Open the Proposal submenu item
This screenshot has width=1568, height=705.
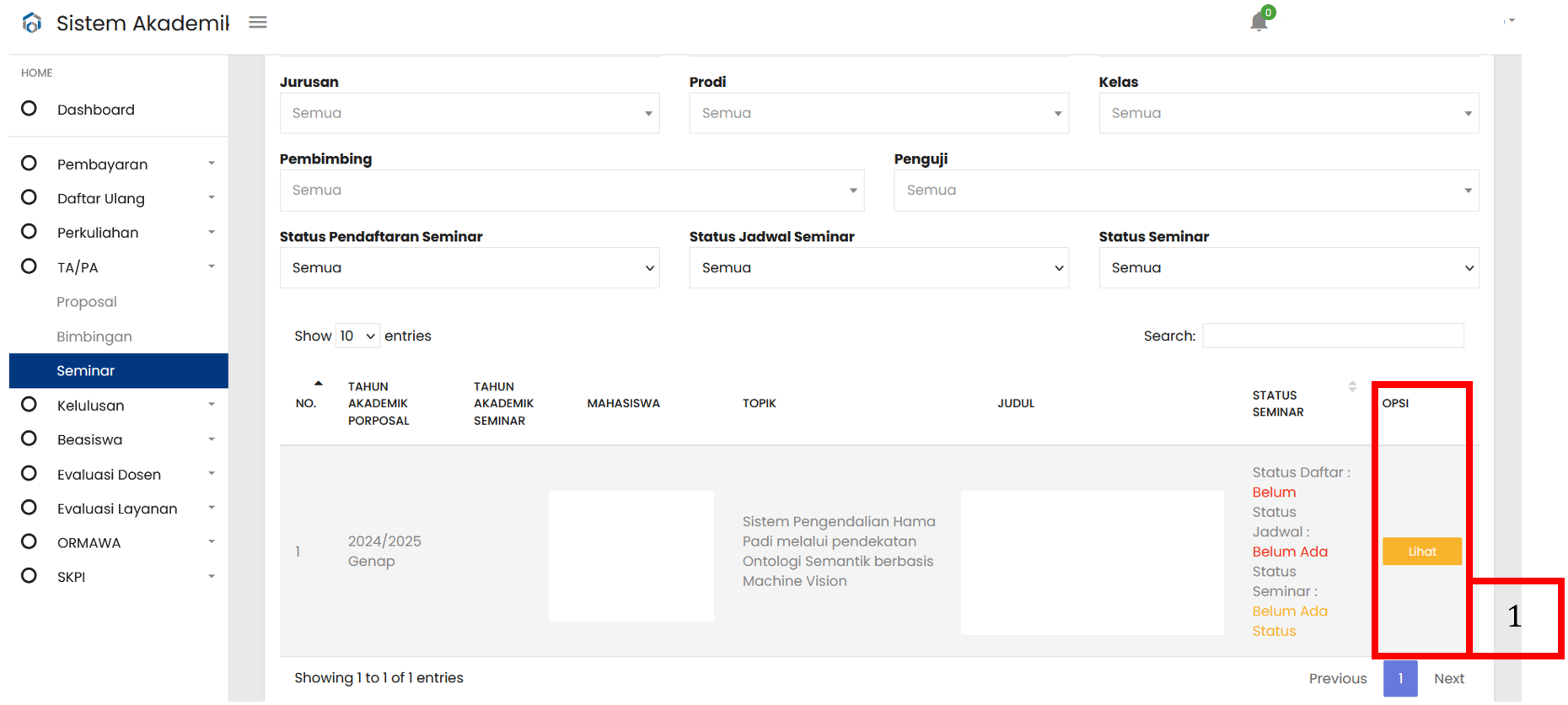pyautogui.click(x=87, y=302)
